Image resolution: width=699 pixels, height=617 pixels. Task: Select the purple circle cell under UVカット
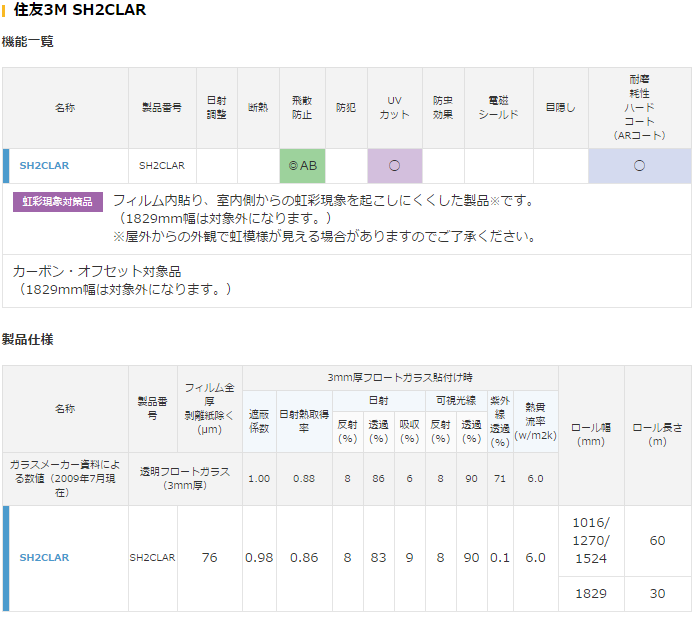[x=395, y=165]
